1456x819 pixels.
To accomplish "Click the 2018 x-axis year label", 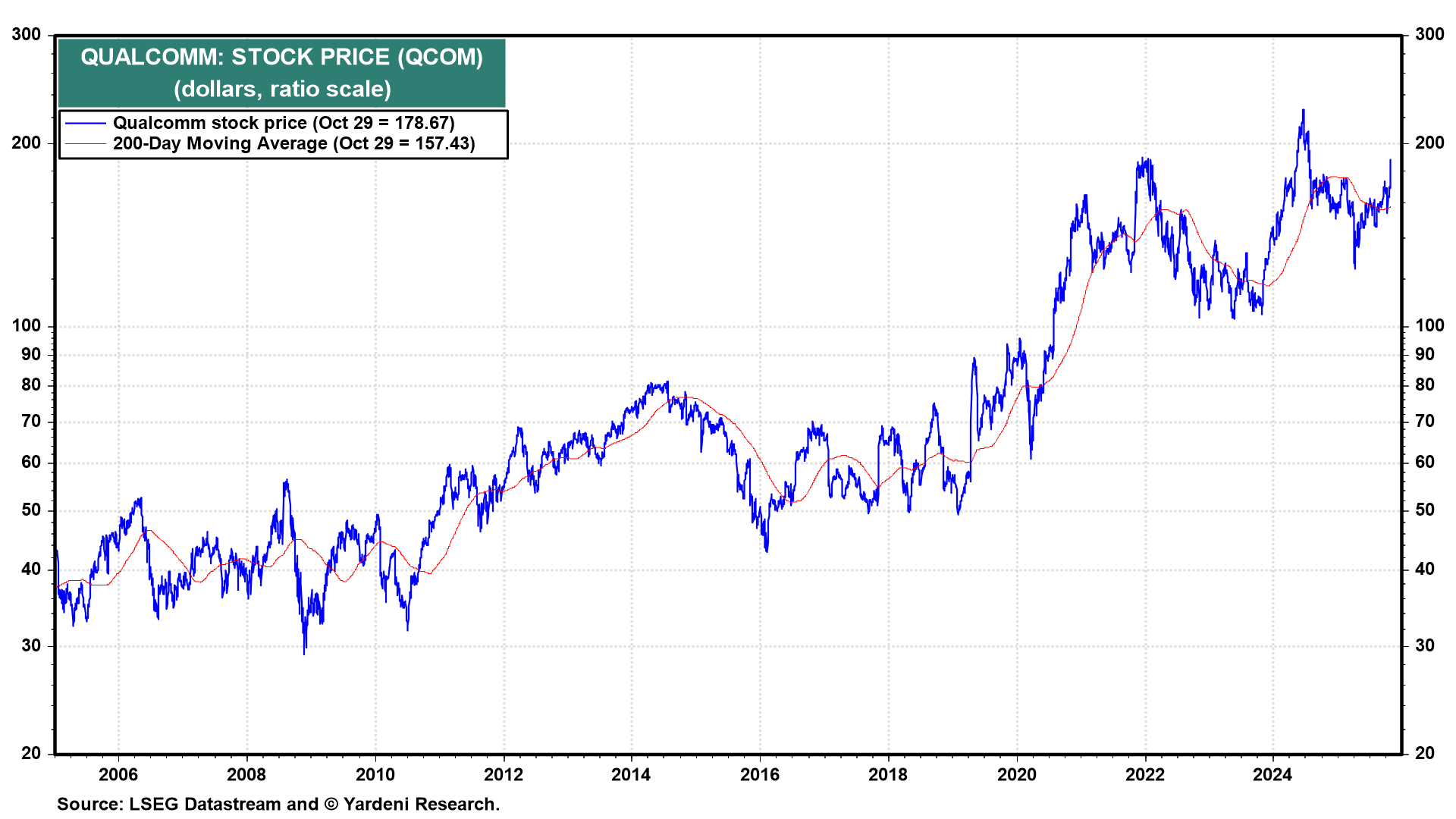I will click(887, 774).
